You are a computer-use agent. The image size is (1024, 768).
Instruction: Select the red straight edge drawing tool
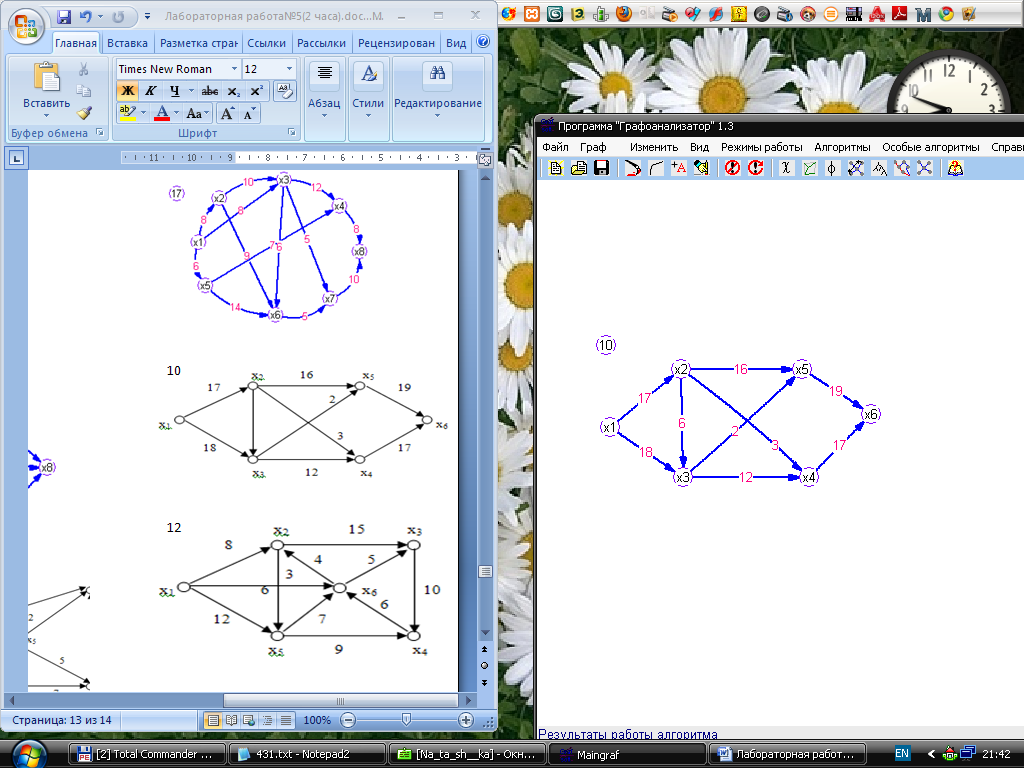[x=632, y=168]
